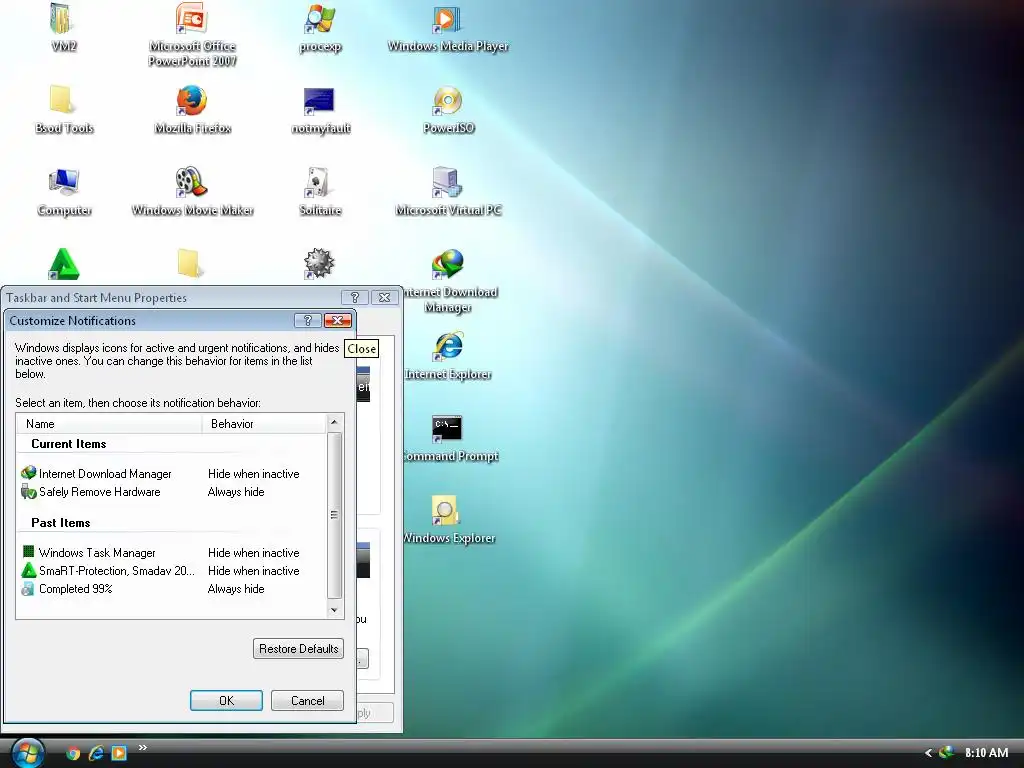
Task: Launch Media Player from Quick Launch
Action: [119, 753]
